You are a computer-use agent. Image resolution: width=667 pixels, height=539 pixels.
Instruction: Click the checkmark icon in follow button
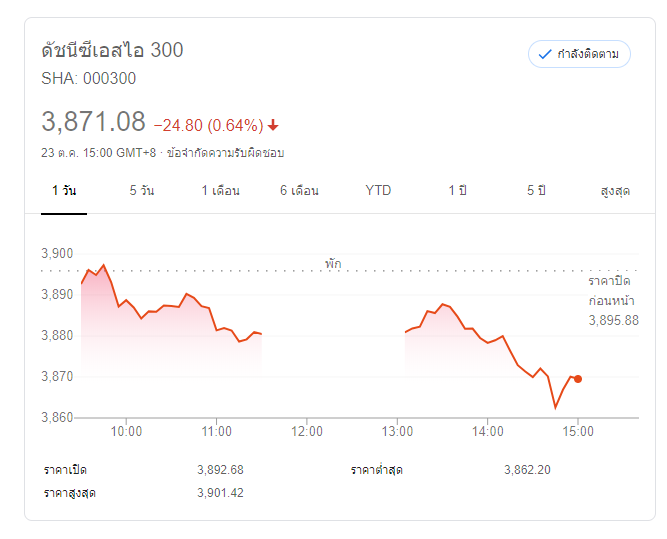click(545, 54)
